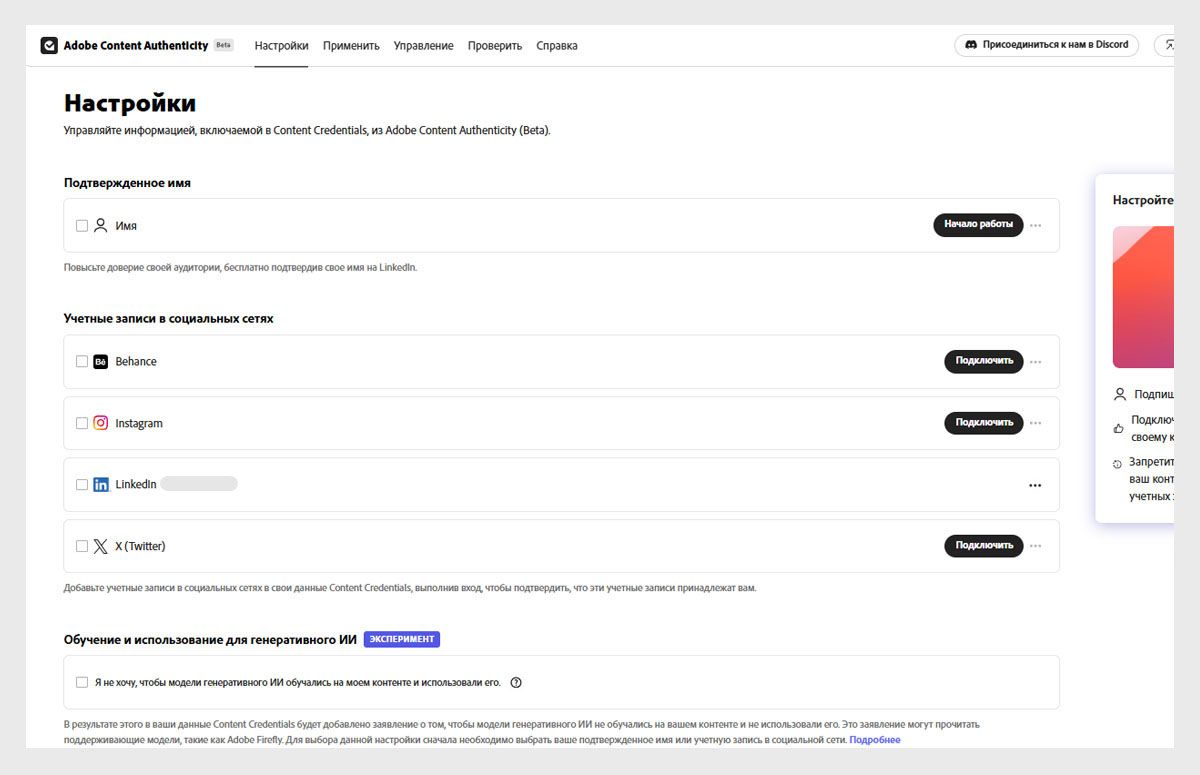
Task: Click the help question mark icon
Action: (x=516, y=683)
